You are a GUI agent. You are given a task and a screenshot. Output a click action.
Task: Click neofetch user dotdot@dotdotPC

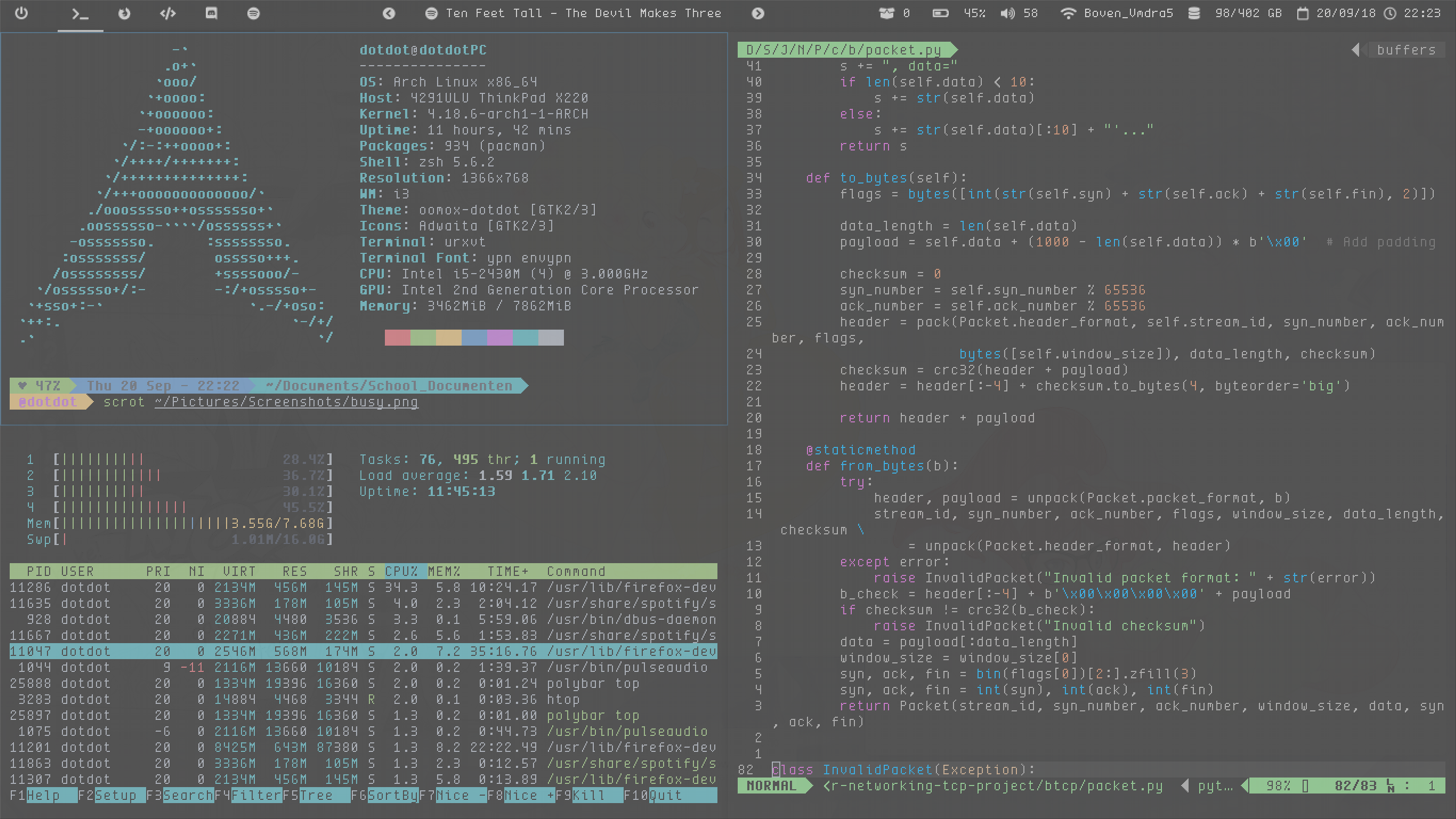point(423,50)
